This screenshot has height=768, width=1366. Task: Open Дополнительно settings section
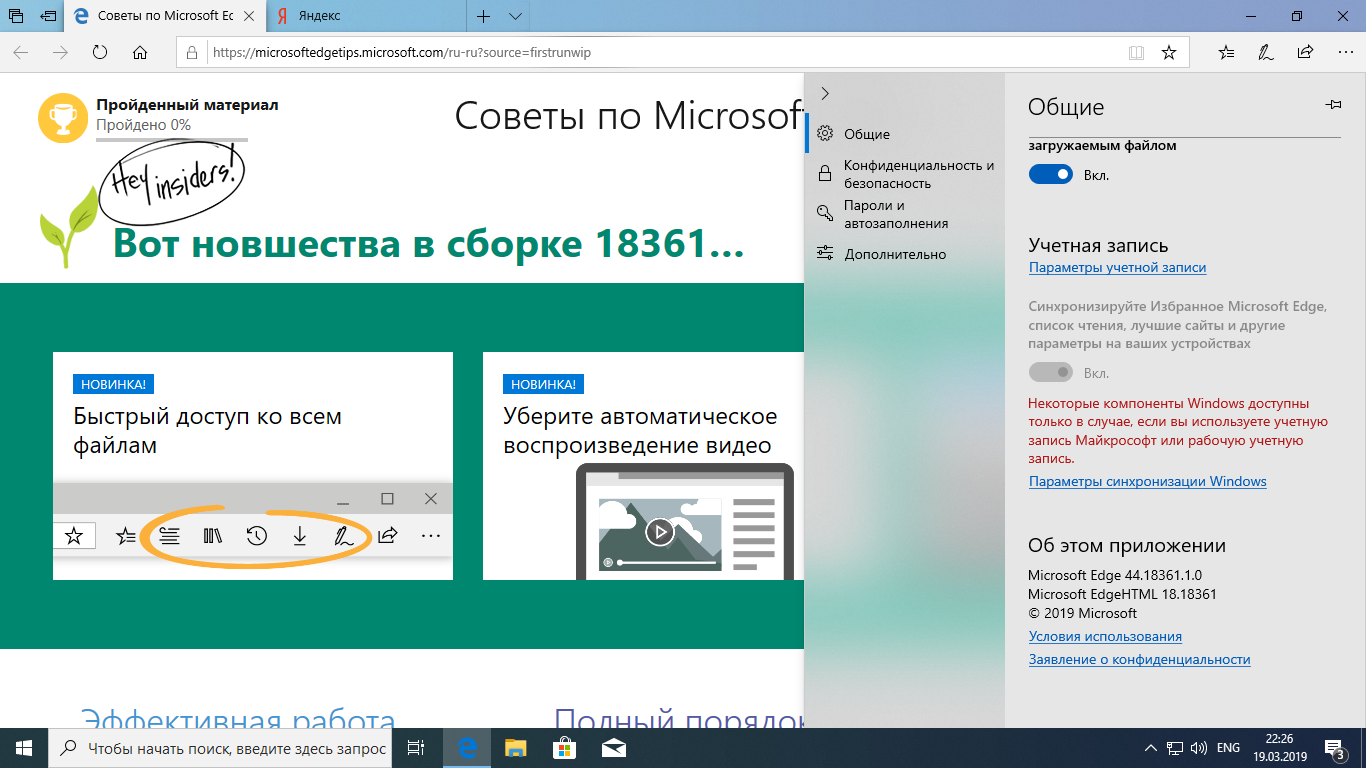[904, 254]
